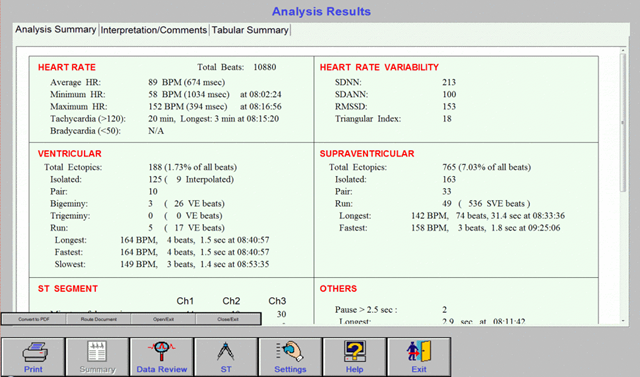Click supraventricular Run 49 (536 SVE beats)
Viewport: 640px width, 377px height.
tap(486, 204)
